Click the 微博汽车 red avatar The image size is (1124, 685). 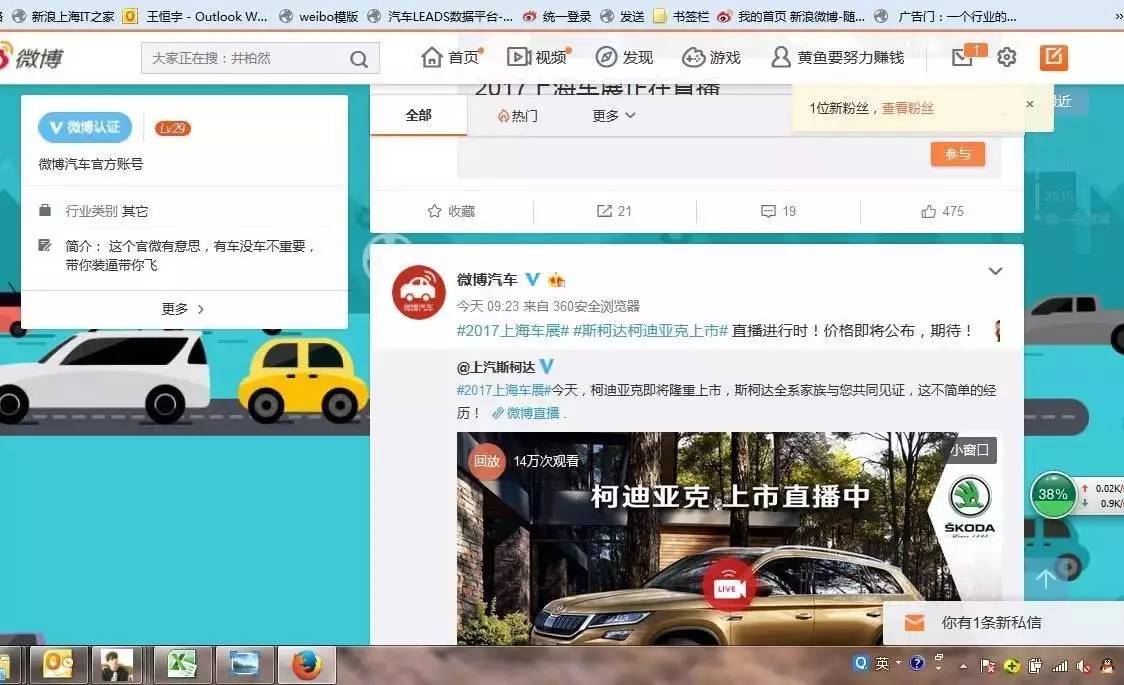(419, 292)
